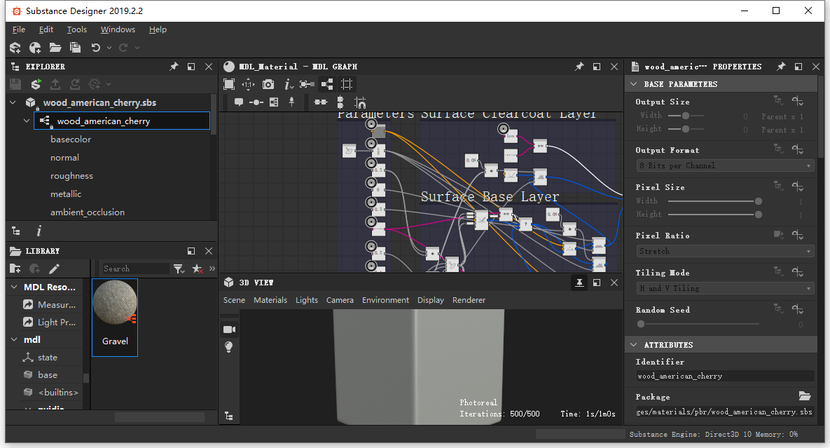Undock the Explorer panel
Image resolution: width=830 pixels, height=448 pixels.
(x=191, y=67)
